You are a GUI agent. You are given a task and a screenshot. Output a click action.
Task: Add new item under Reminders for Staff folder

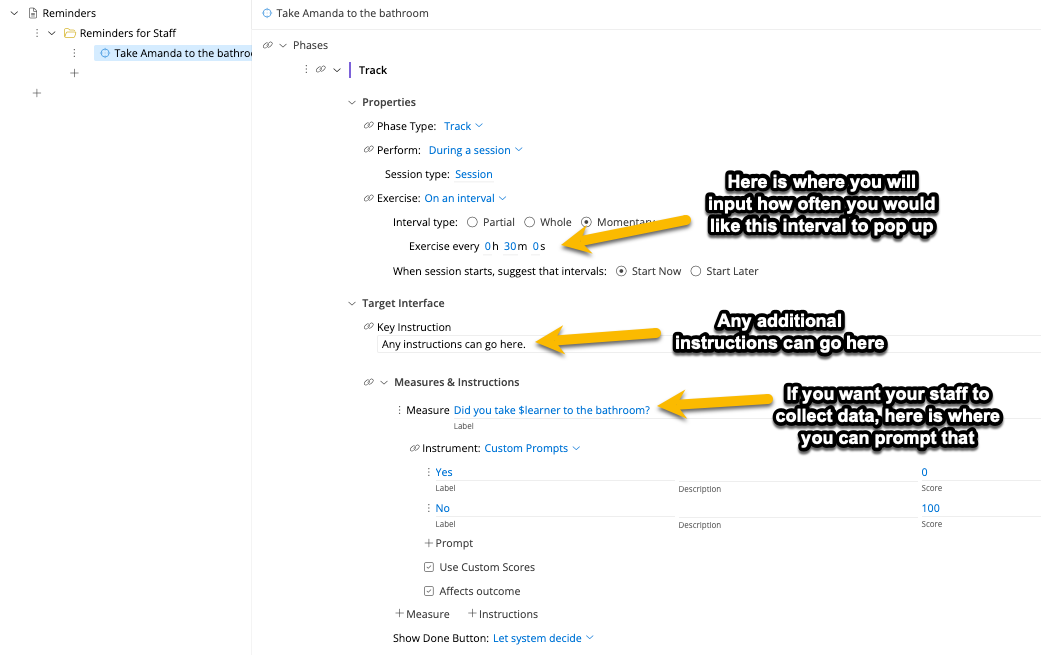[x=74, y=73]
